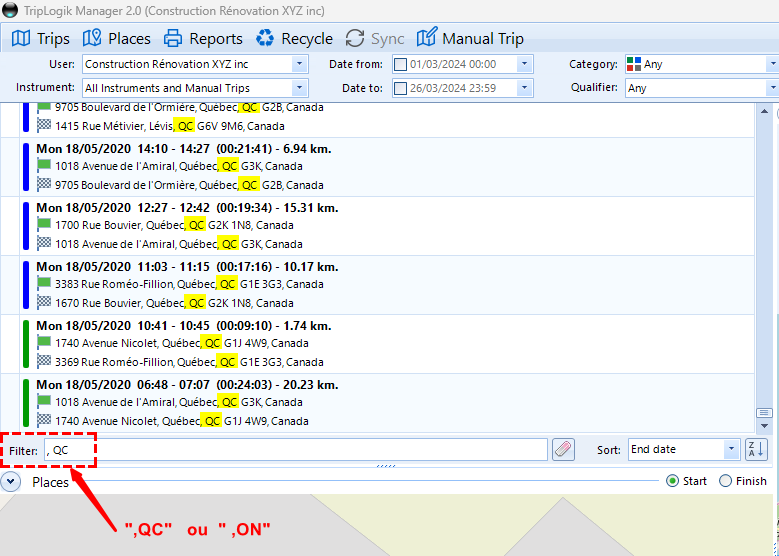Screen dimensions: 779x556
Task: Enable the Date to checkbox
Action: (400, 88)
